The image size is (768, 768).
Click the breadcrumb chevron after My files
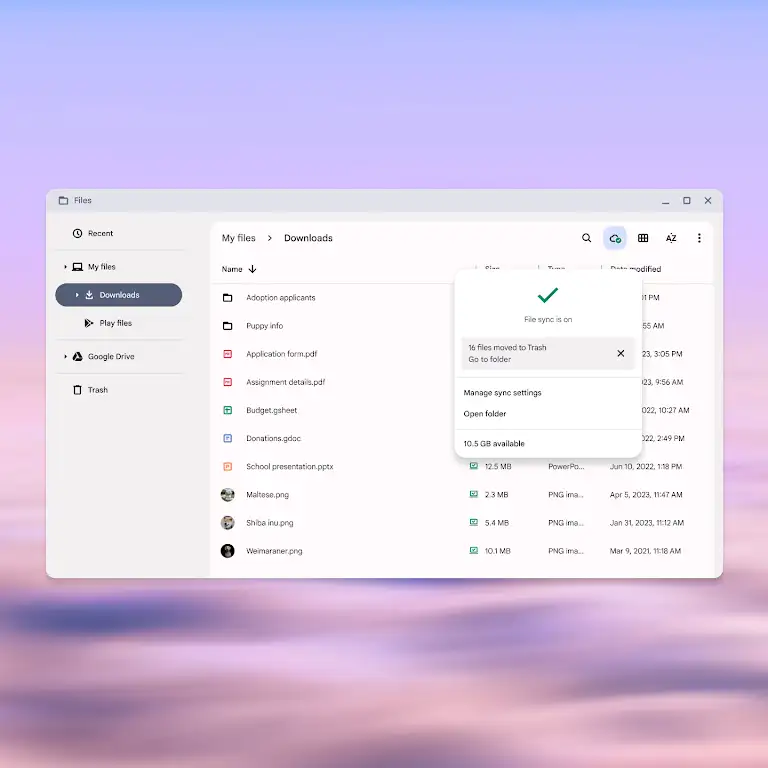click(269, 238)
